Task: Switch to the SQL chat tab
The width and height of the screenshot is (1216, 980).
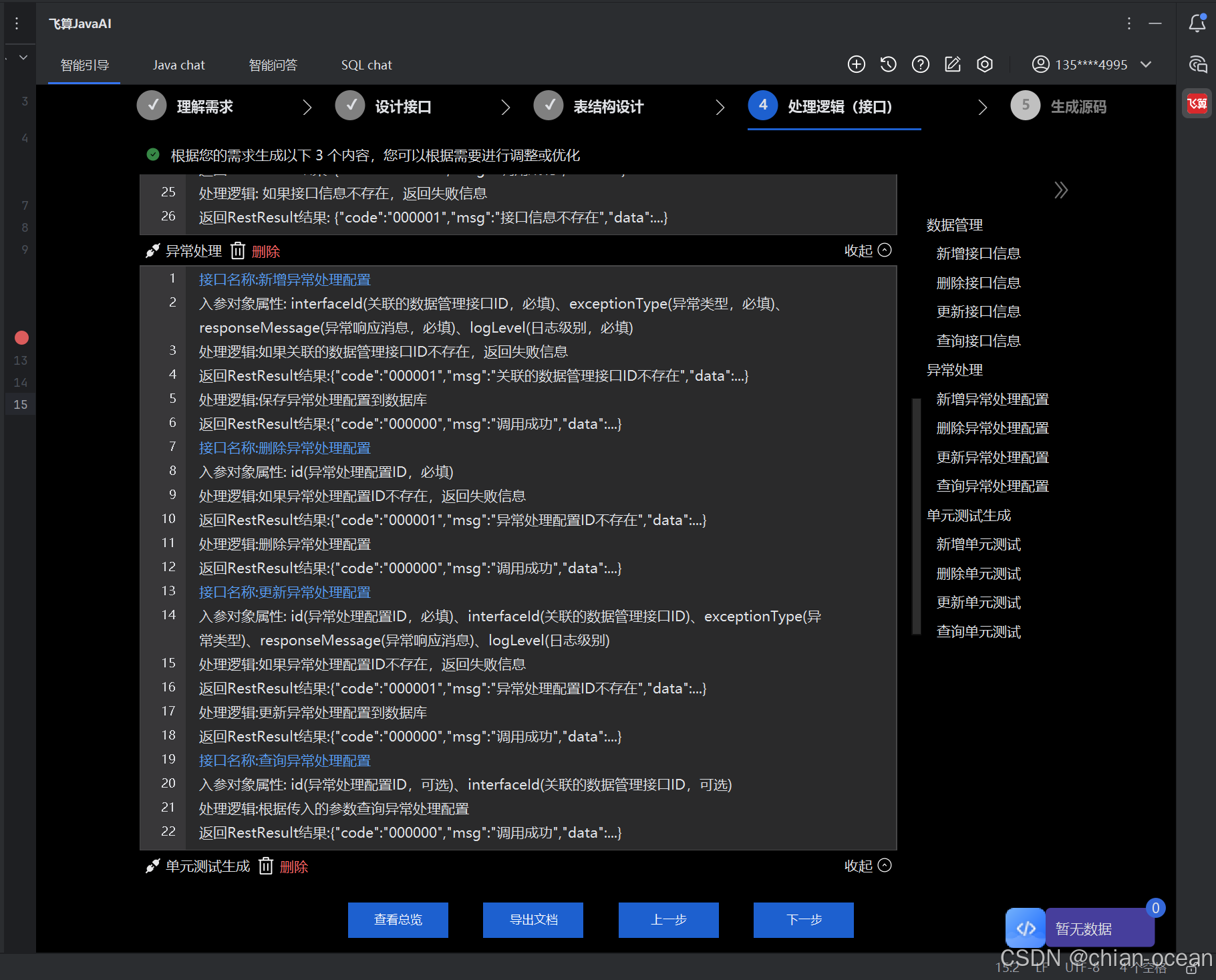Action: [366, 65]
